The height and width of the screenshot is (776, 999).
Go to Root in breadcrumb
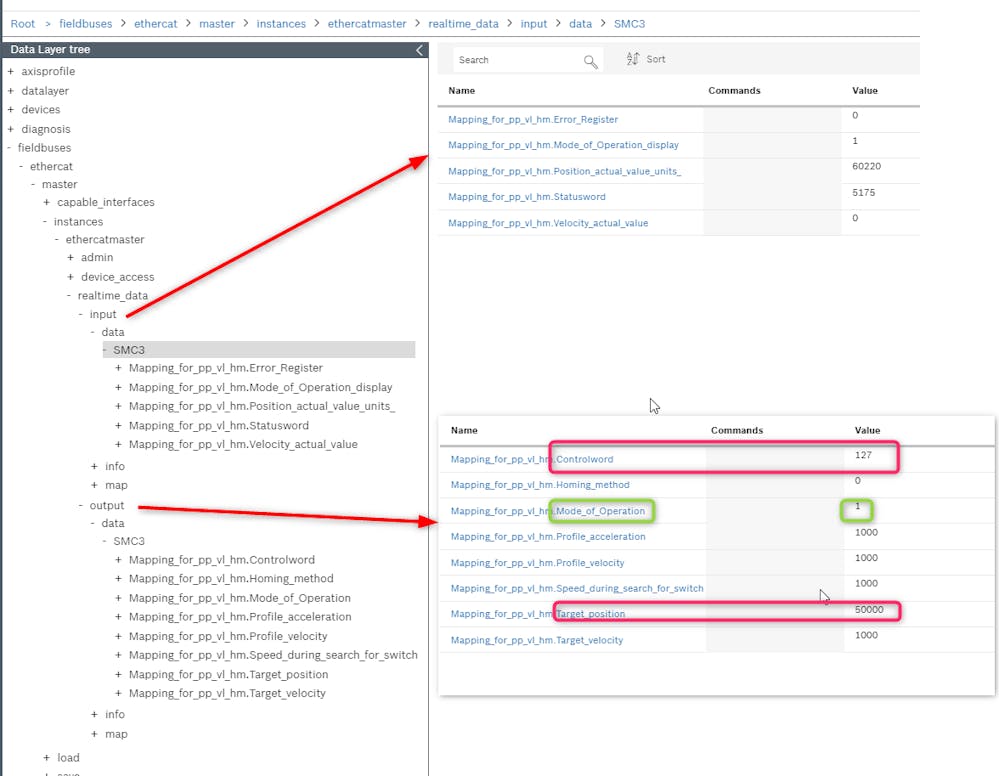[22, 23]
